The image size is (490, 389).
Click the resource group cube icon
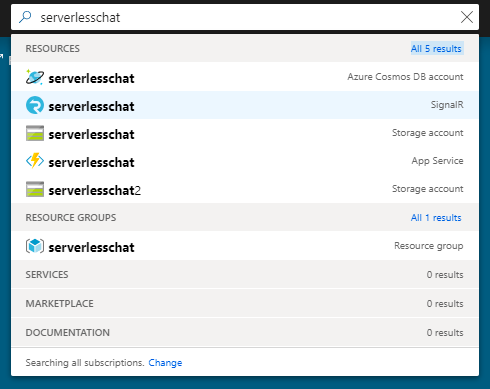pos(35,246)
